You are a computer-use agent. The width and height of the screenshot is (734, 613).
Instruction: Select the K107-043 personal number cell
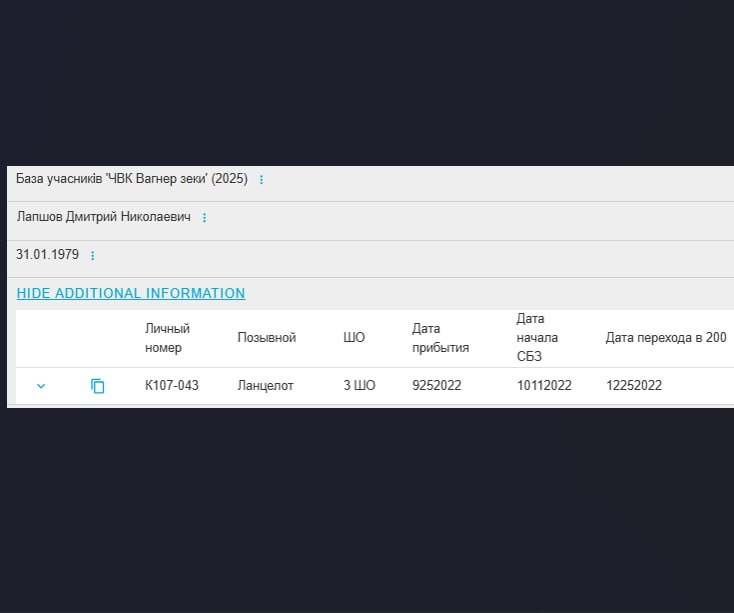[x=172, y=386]
